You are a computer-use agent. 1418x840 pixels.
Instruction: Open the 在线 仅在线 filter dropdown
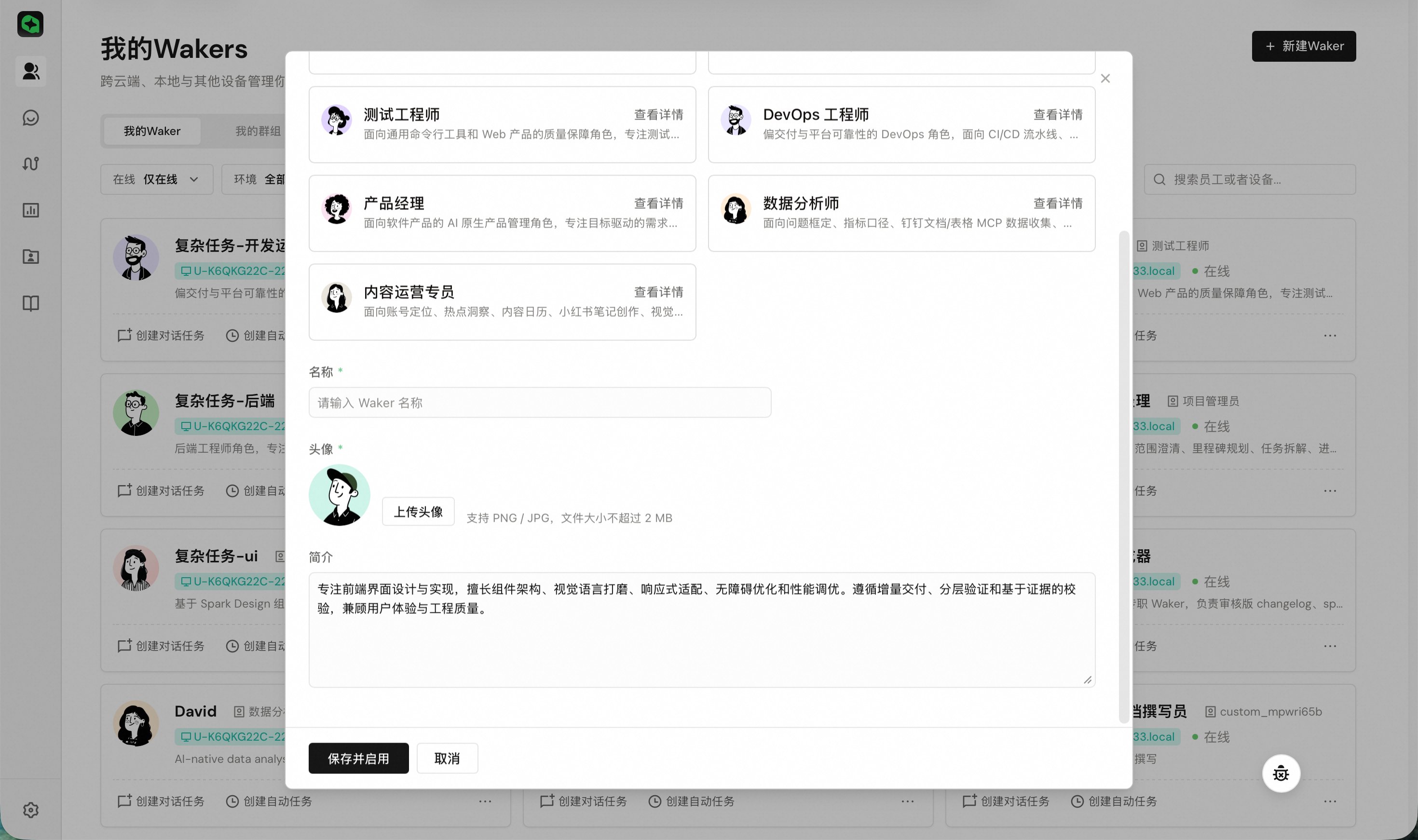[x=157, y=179]
